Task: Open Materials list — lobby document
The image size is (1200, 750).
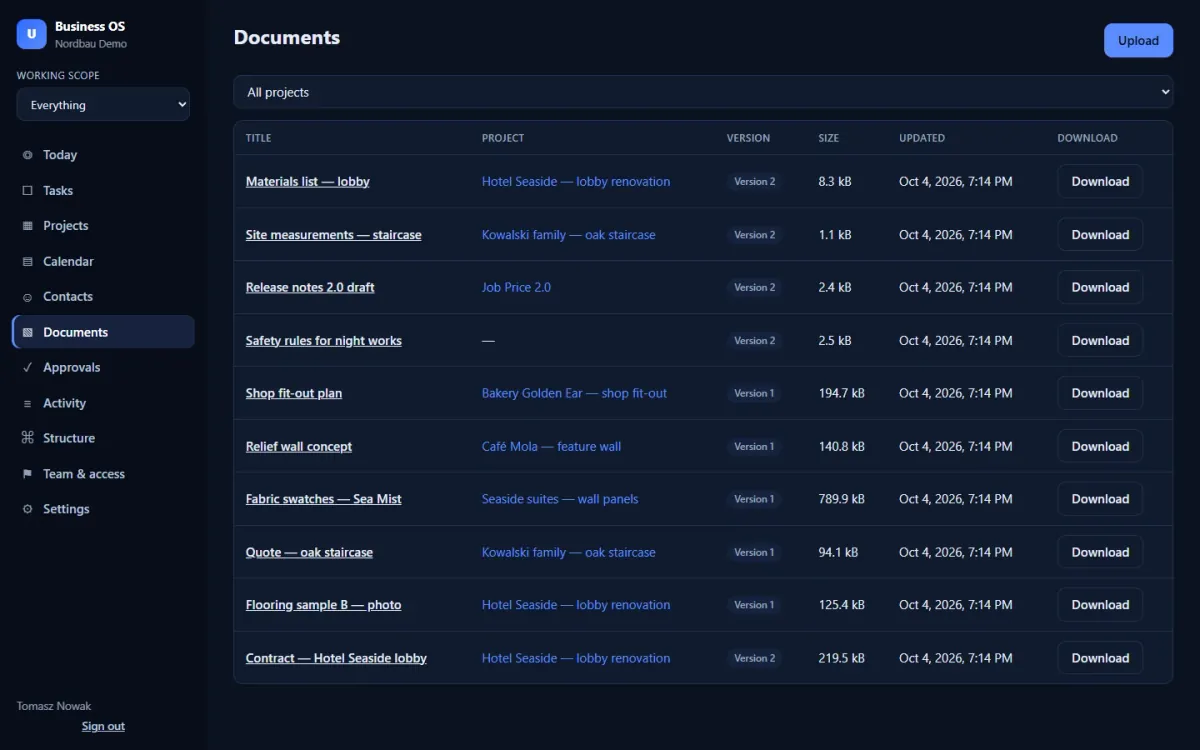Action: (308, 182)
